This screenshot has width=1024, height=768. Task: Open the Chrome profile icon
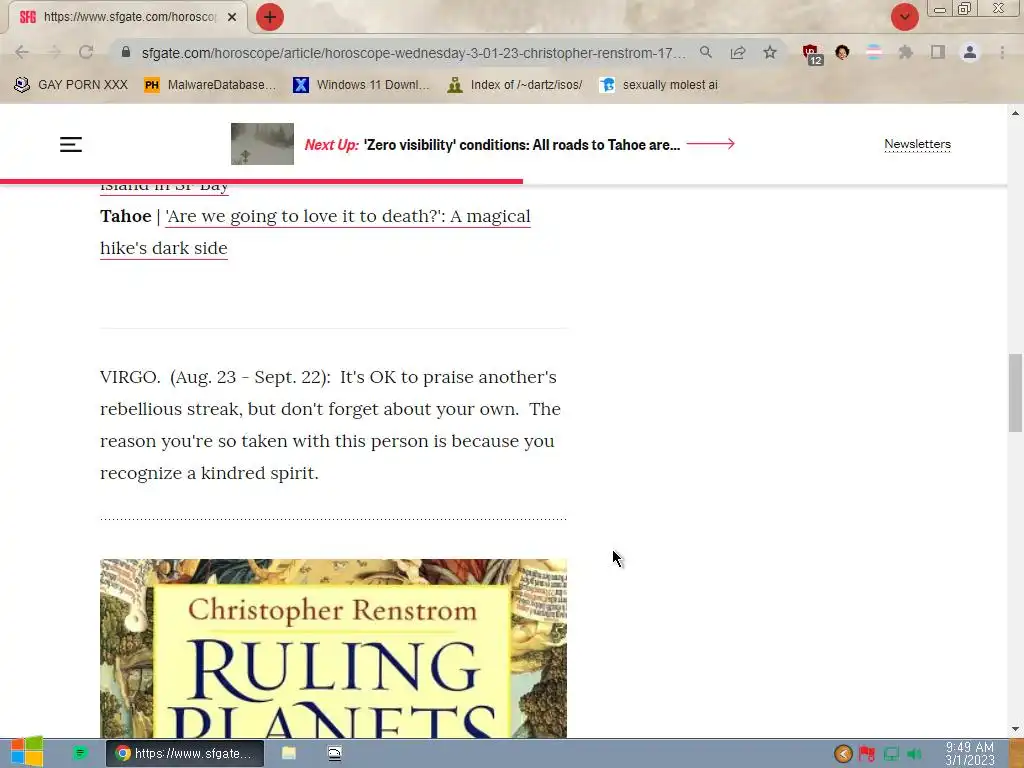970,52
